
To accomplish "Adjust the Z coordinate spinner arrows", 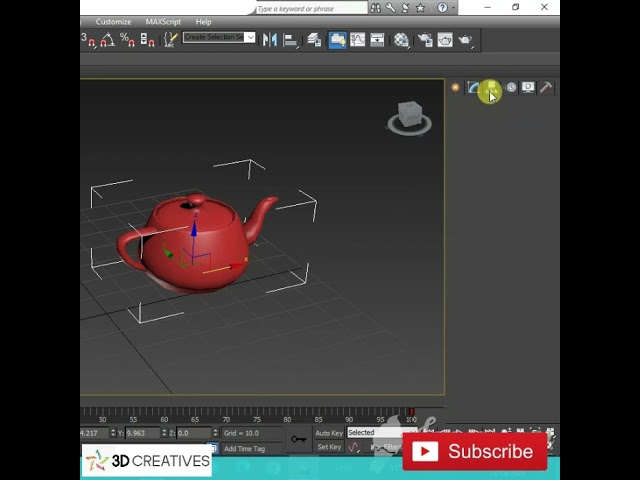I will point(216,433).
